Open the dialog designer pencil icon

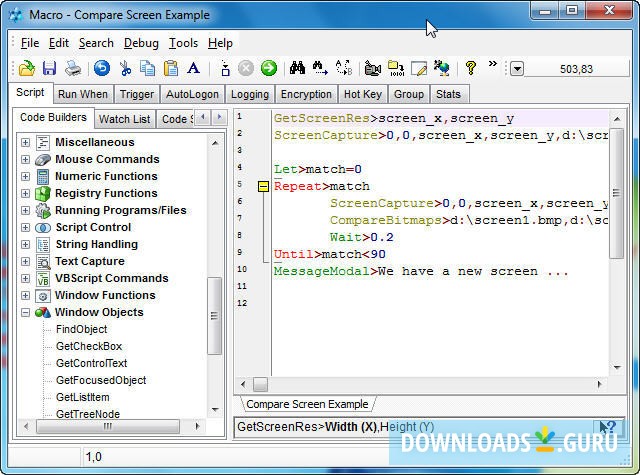tap(419, 68)
